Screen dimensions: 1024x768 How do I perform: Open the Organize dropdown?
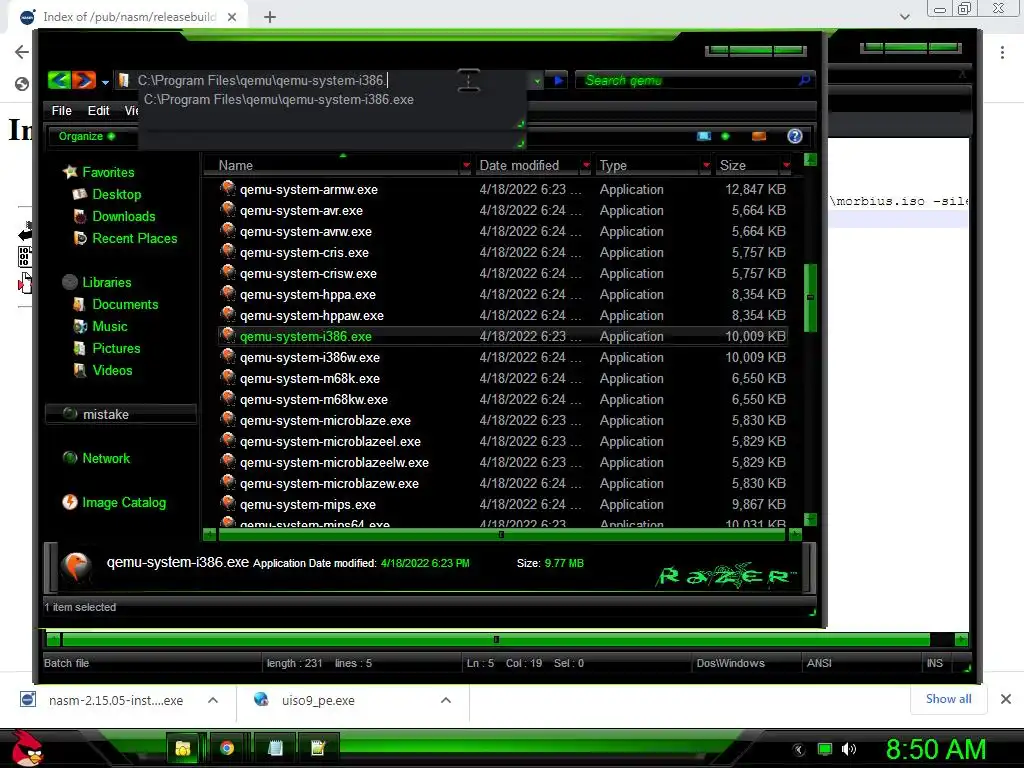[x=86, y=136]
